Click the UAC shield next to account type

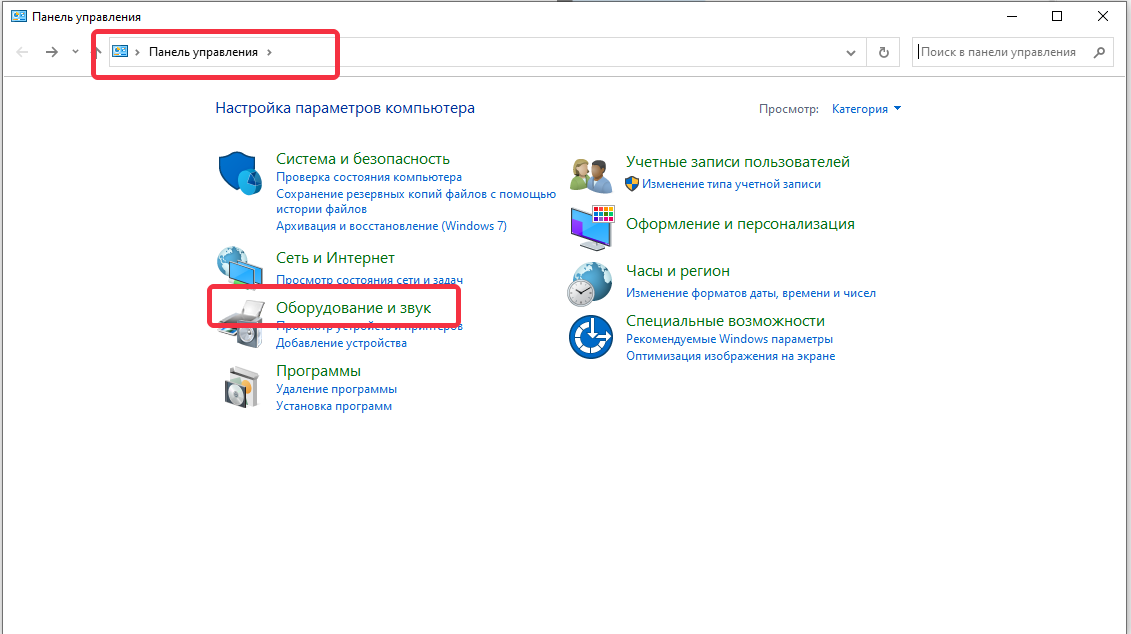pos(632,184)
